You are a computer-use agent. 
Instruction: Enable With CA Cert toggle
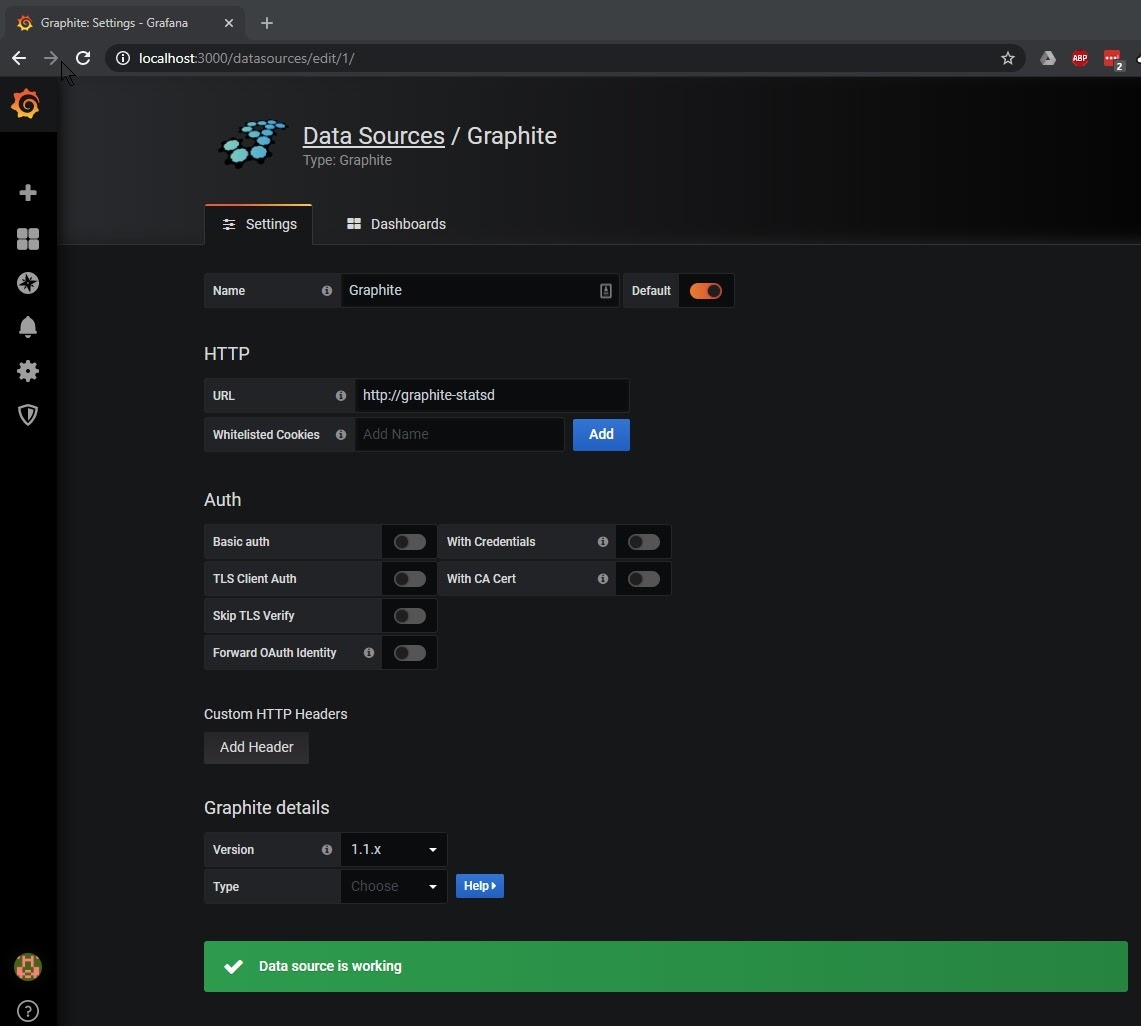[643, 579]
